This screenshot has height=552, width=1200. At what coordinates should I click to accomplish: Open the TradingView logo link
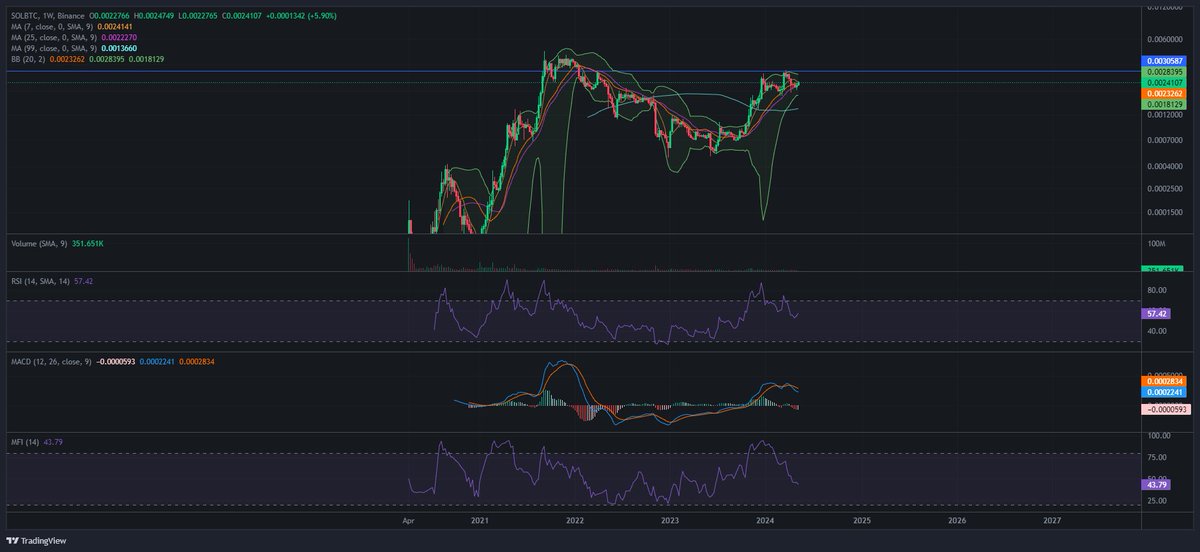click(x=36, y=541)
